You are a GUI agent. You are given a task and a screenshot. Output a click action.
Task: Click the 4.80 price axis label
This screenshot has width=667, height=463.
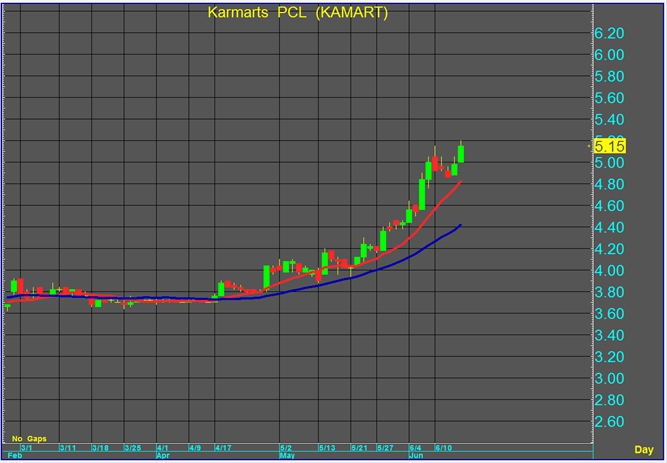(x=609, y=184)
